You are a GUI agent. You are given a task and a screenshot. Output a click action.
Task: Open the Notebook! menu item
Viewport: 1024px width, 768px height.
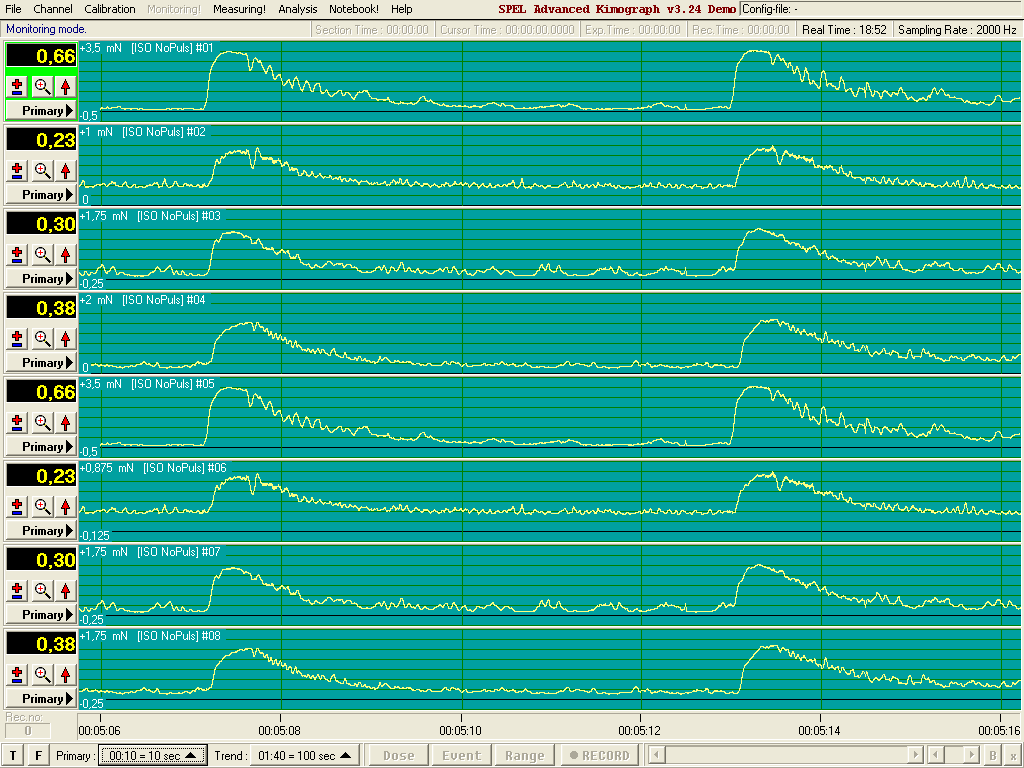(353, 9)
